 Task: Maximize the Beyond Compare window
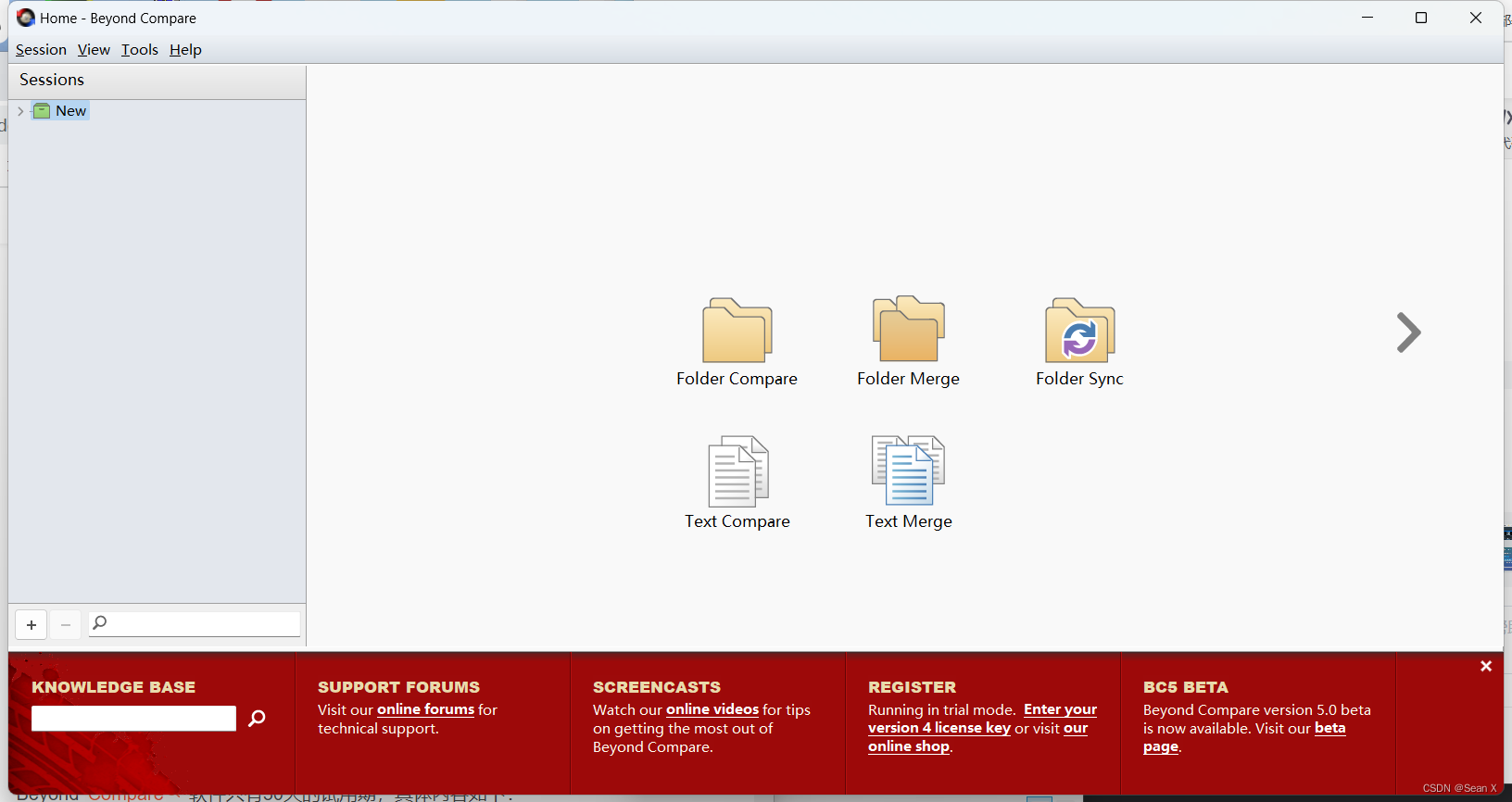point(1421,18)
